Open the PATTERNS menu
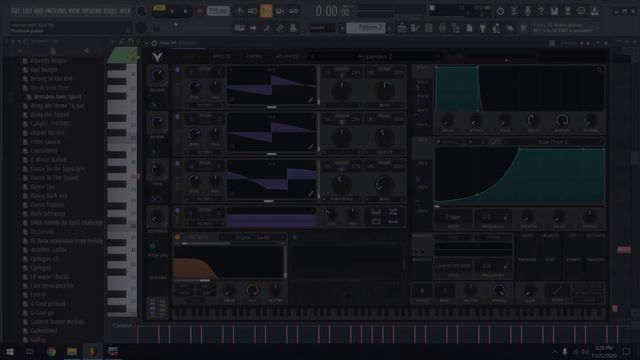640x360 pixels. [56, 11]
